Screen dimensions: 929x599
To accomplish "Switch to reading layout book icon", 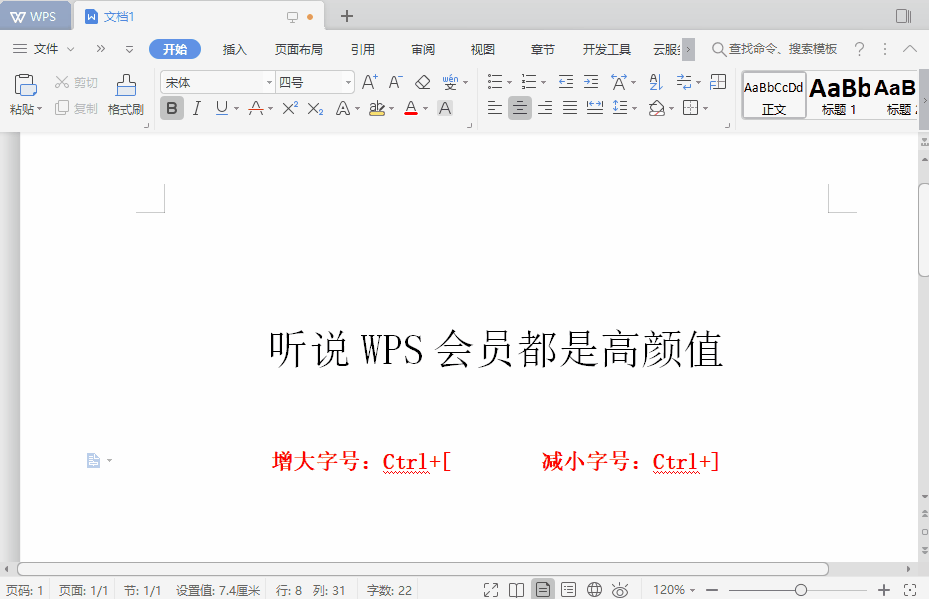I will click(517, 590).
